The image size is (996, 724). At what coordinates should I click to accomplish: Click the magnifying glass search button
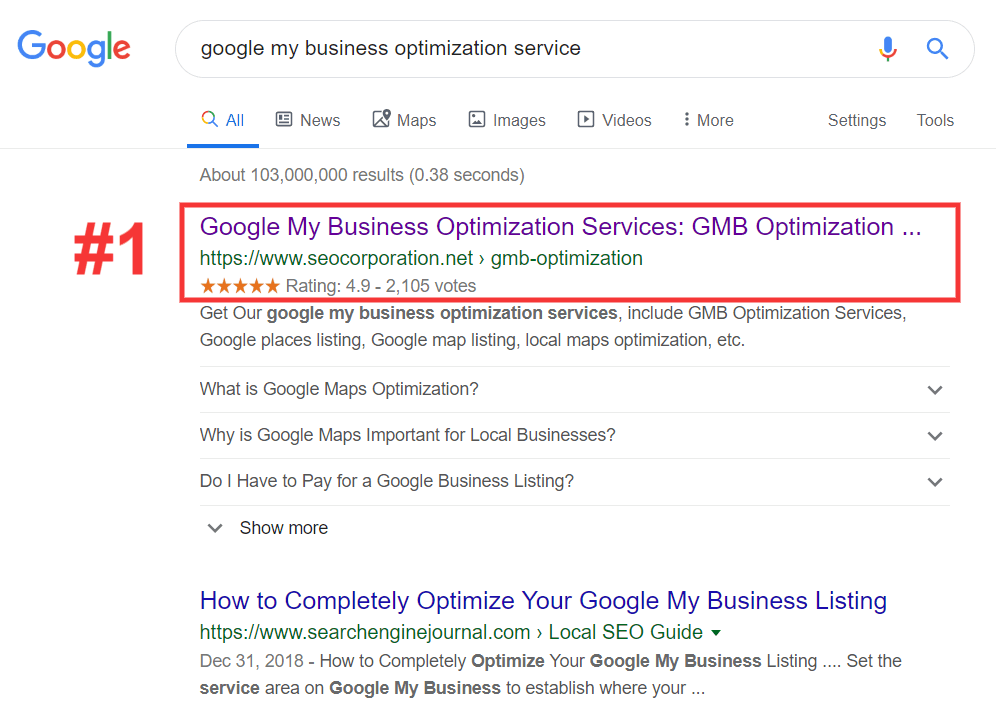[x=937, y=48]
